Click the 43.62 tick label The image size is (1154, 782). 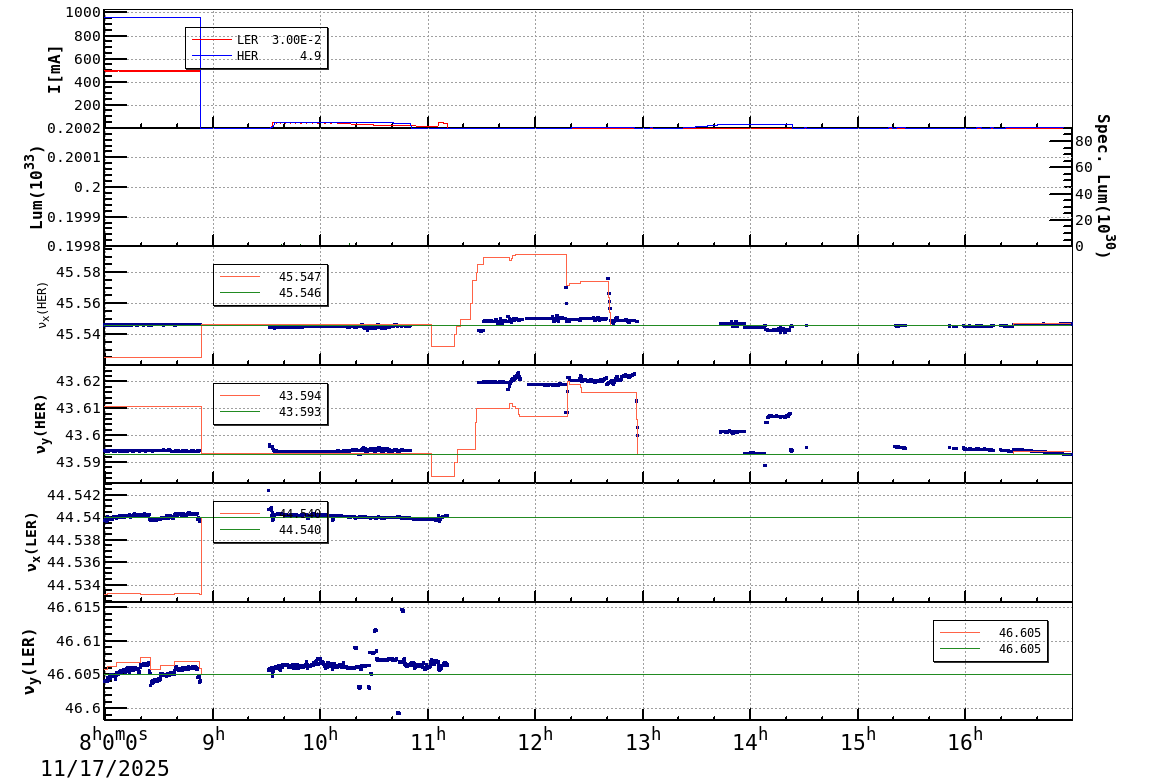(x=78, y=381)
